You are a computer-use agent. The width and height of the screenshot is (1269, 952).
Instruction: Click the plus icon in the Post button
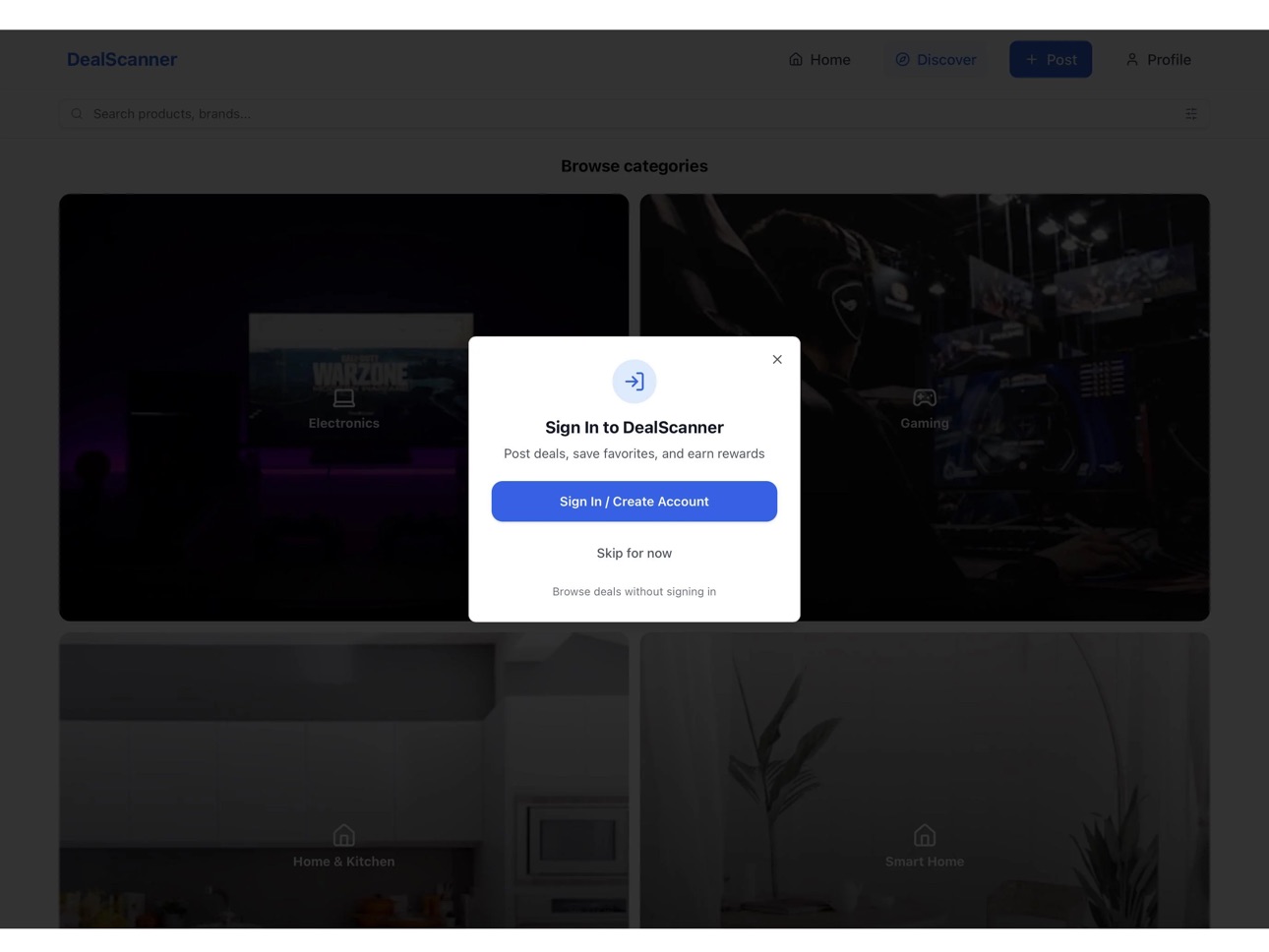tap(1032, 59)
